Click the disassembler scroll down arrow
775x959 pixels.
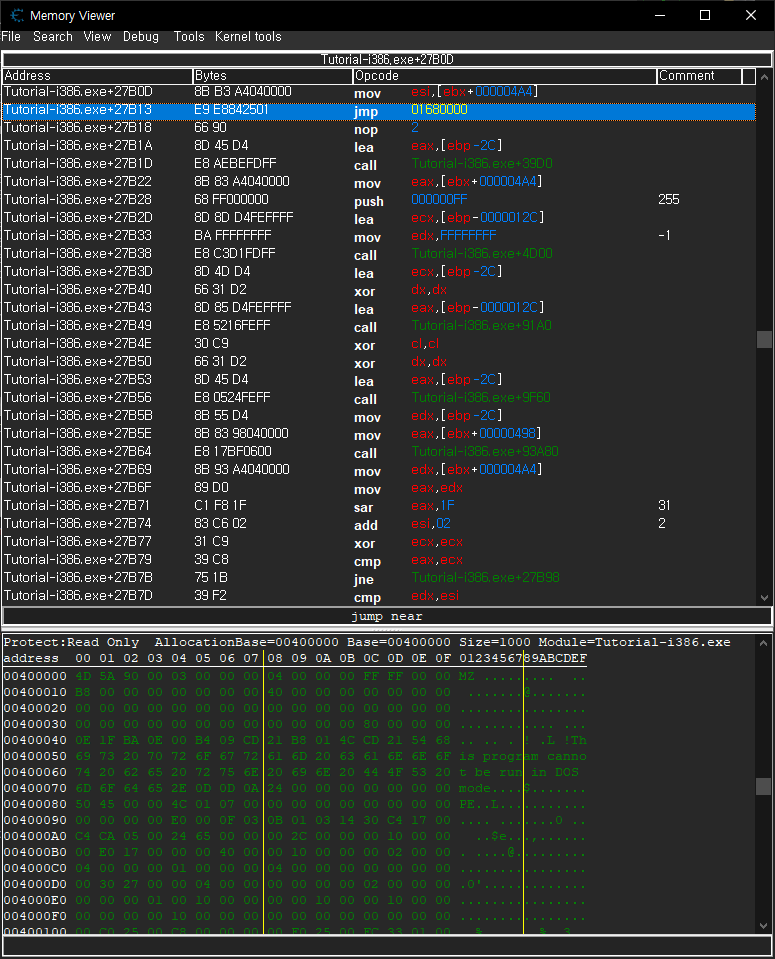[764, 598]
